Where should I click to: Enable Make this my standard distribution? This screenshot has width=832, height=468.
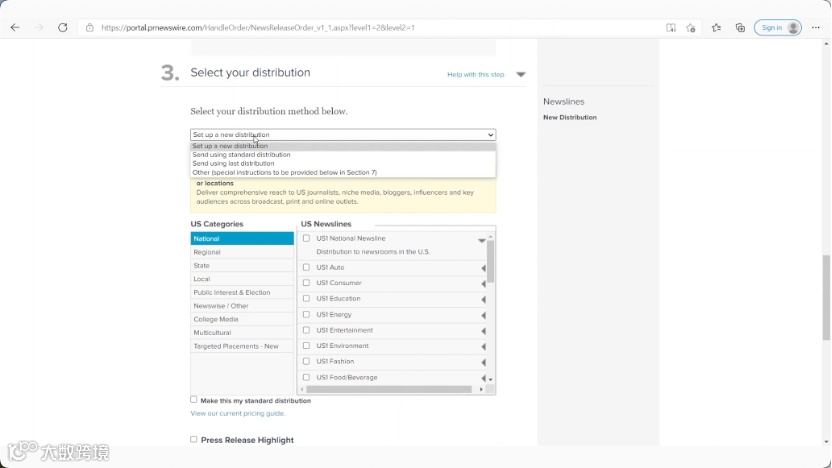[x=194, y=400]
